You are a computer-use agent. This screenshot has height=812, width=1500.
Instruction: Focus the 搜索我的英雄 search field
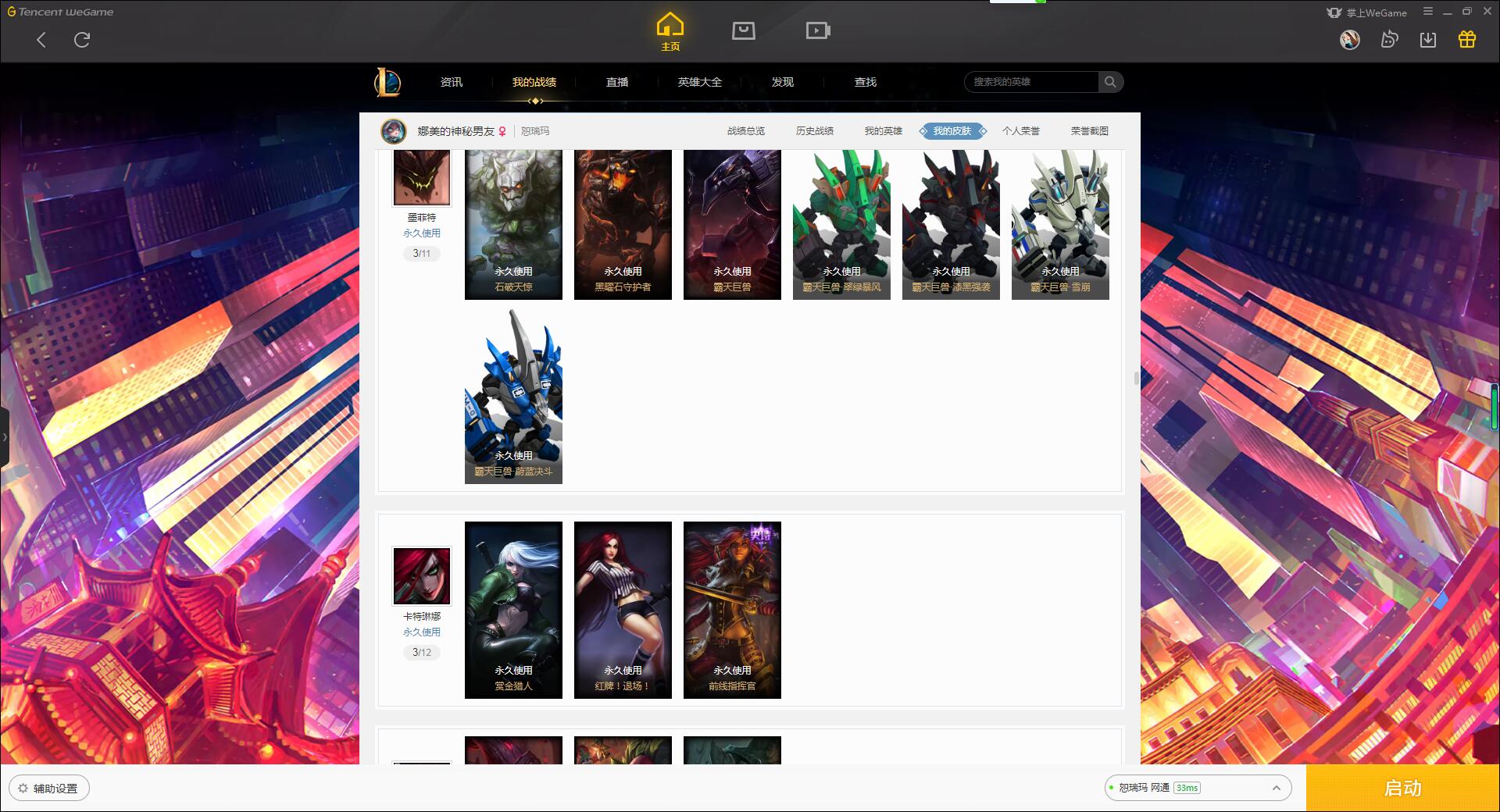click(x=1031, y=82)
